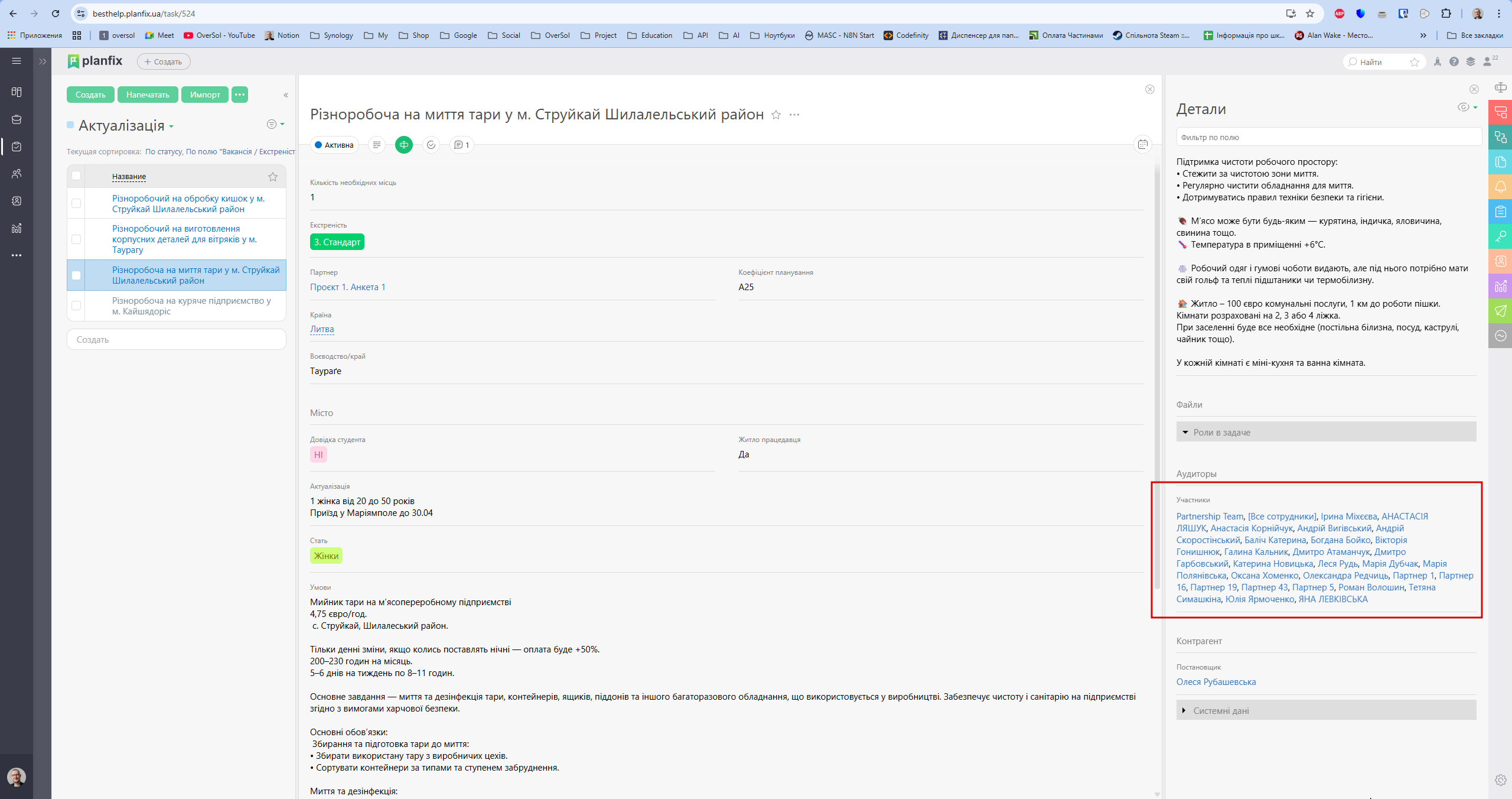Click the Фильтр по полю input field

[x=1329, y=137]
